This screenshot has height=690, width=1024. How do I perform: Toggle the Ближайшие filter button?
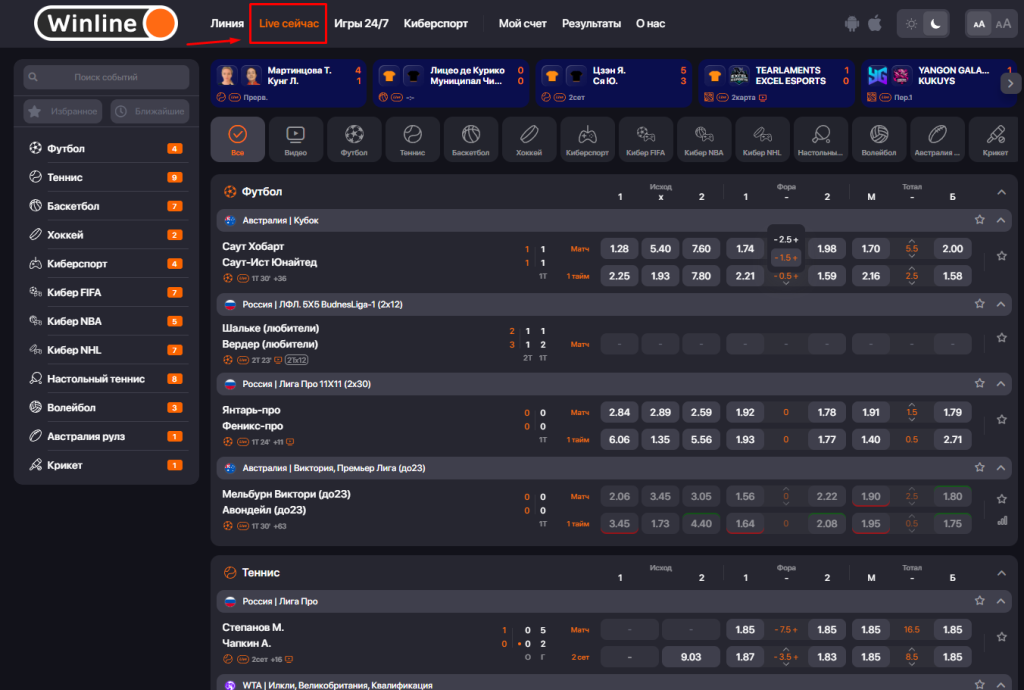click(x=150, y=112)
